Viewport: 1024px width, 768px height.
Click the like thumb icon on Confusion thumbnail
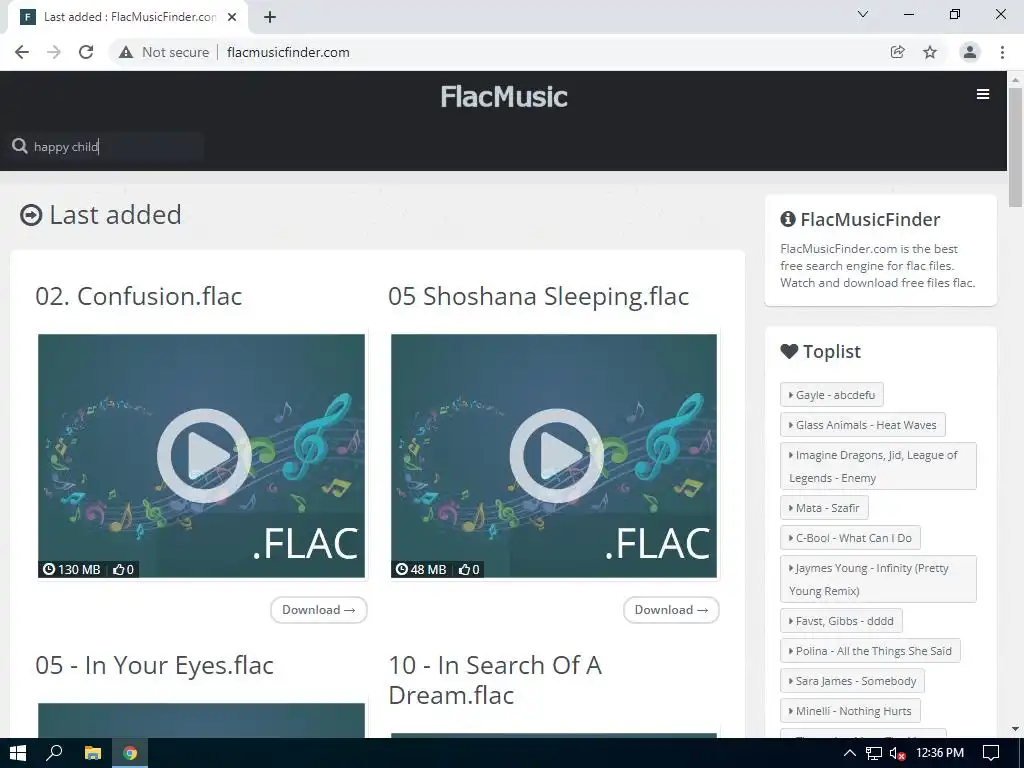point(119,569)
